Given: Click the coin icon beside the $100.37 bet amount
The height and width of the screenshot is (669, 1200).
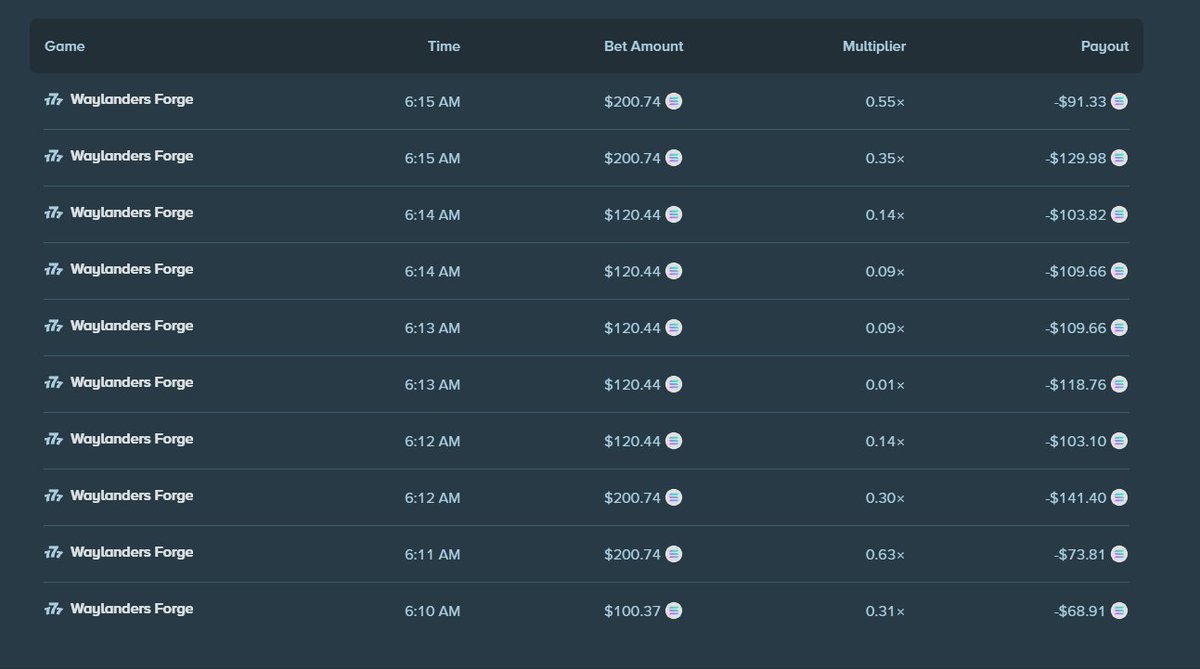Looking at the screenshot, I should tap(674, 610).
